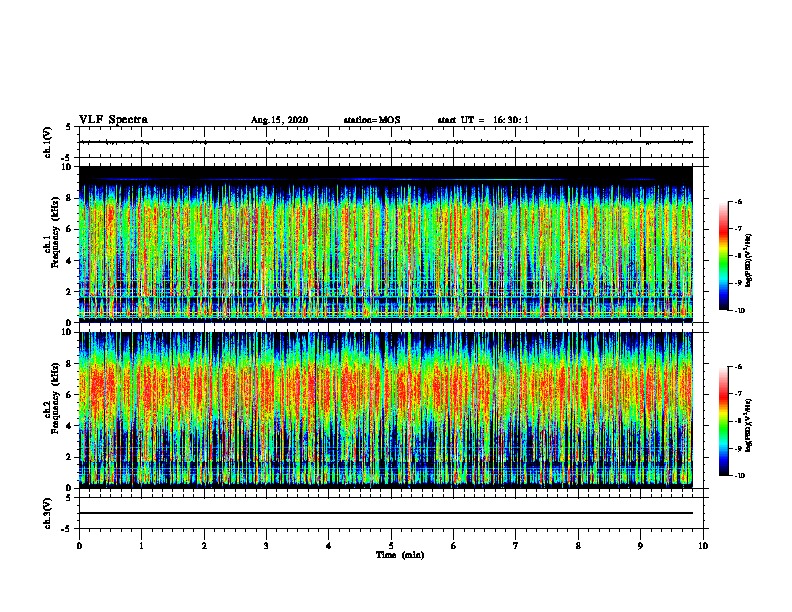Click the "6" kHz tick of ch.1 spectrogram
This screenshot has height=612, width=792.
(69, 229)
